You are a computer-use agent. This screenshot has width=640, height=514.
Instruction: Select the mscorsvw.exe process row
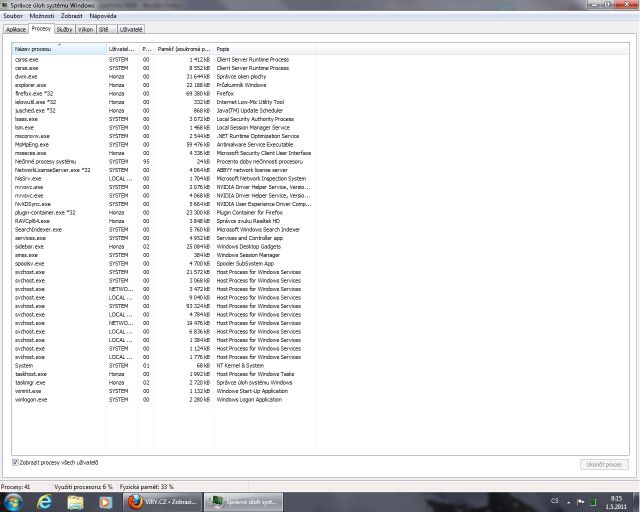pyautogui.click(x=163, y=136)
